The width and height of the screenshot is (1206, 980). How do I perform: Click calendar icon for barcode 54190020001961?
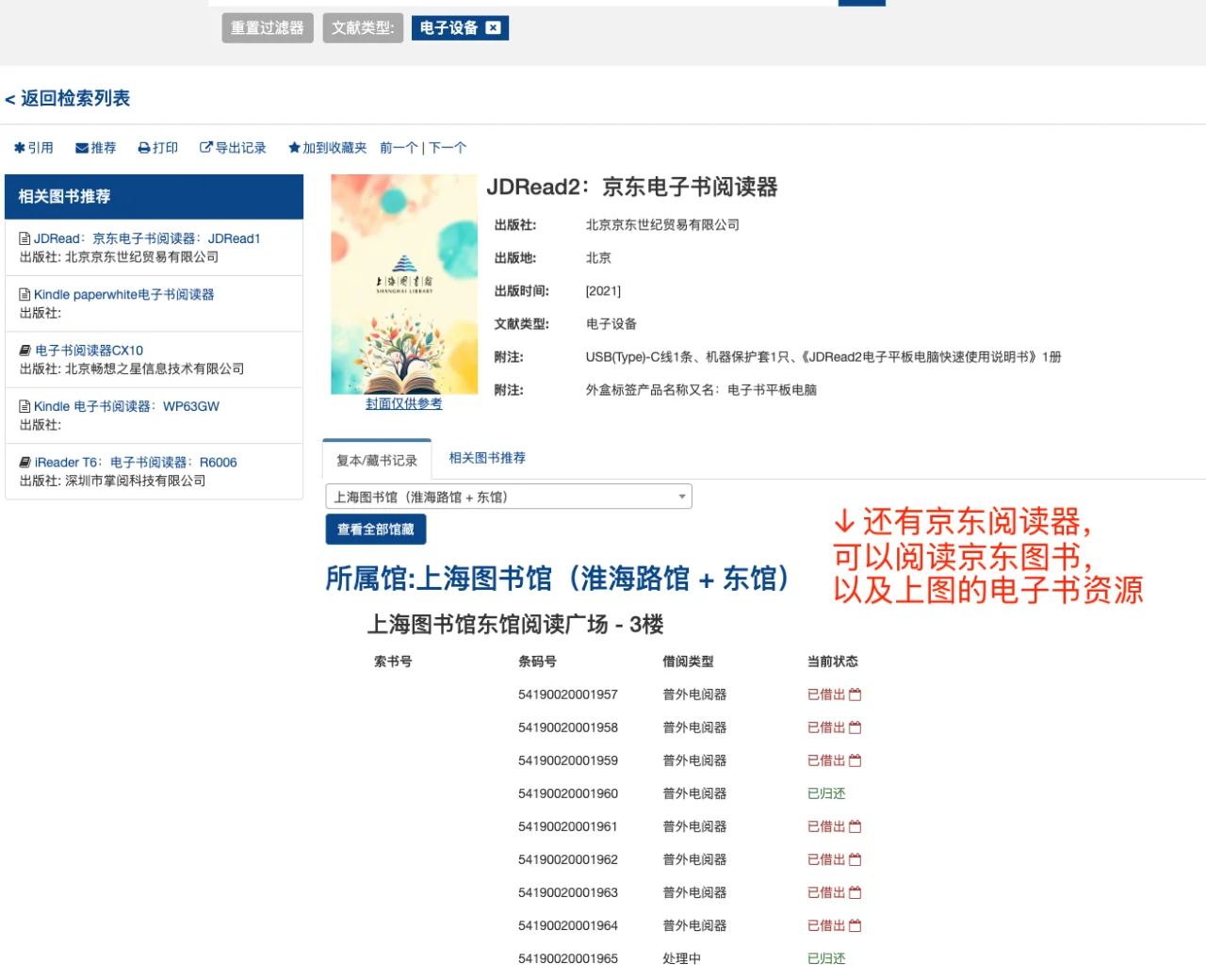click(856, 826)
